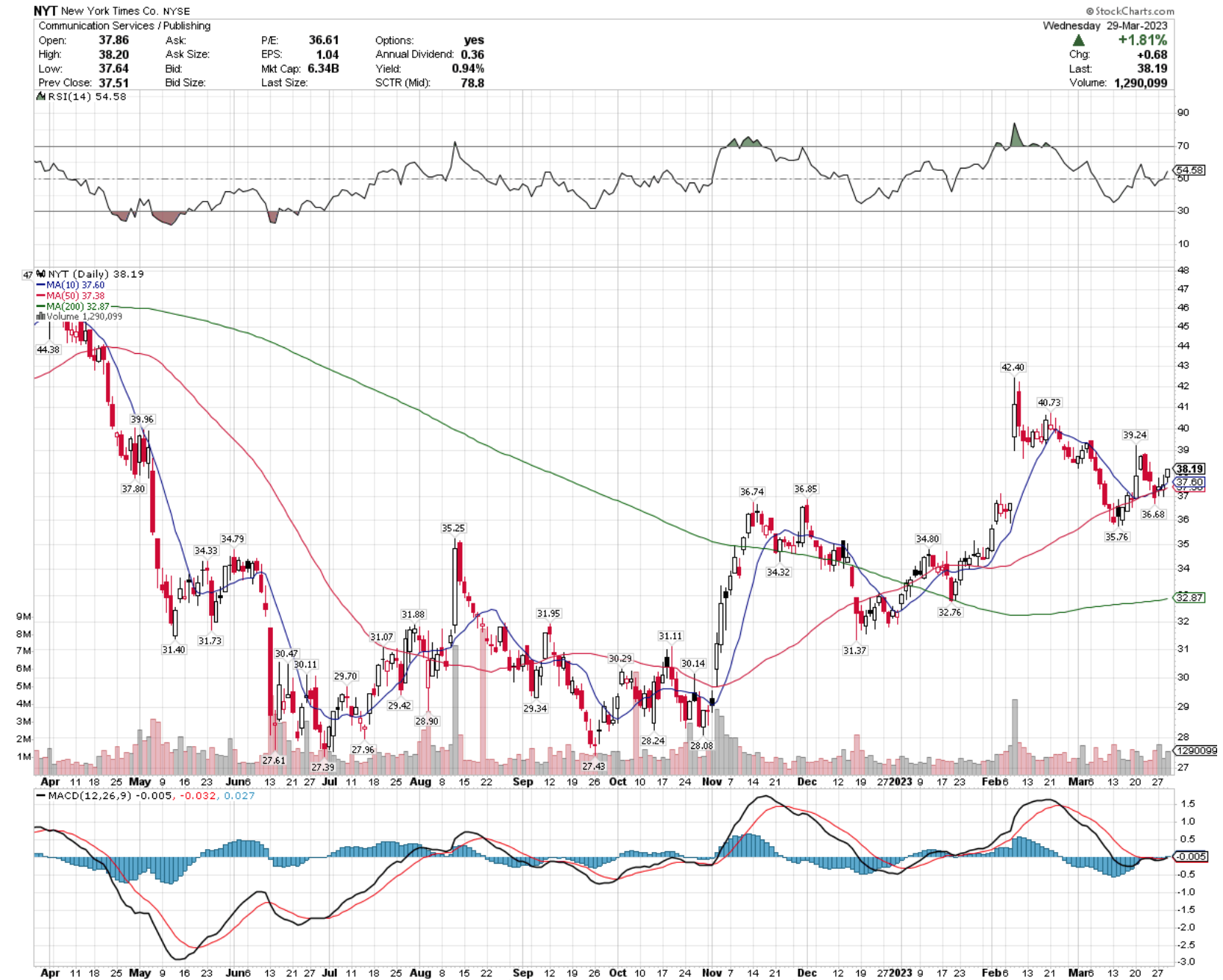Click the 31.37 December low annotation
This screenshot has width=1223, height=980.
(854, 650)
